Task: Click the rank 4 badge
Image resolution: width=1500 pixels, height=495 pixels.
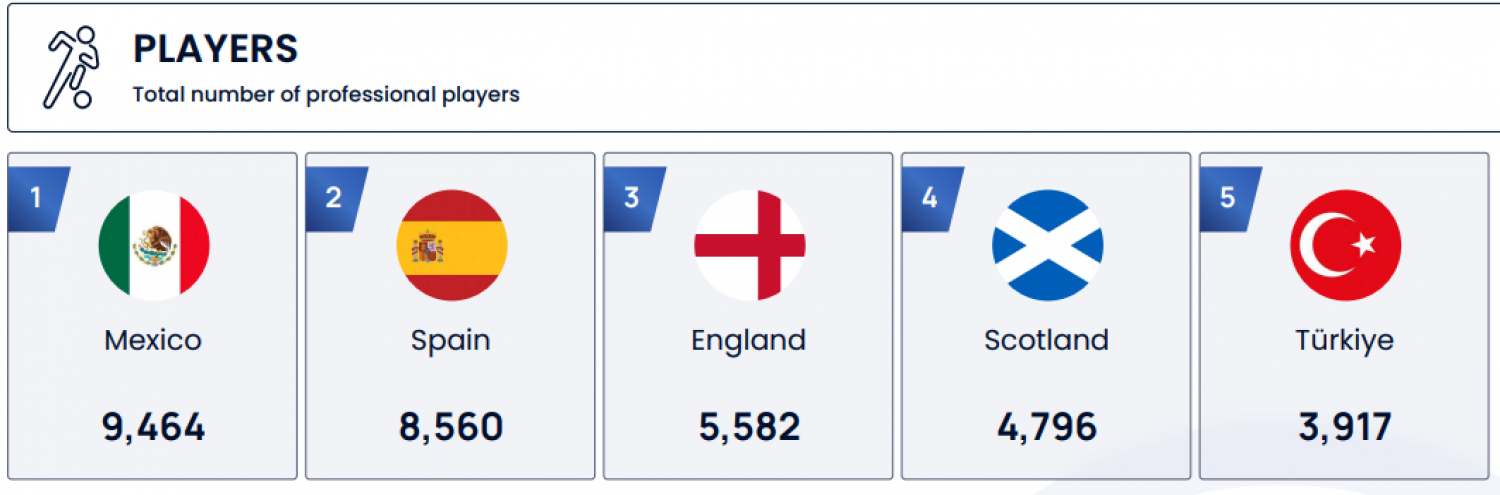Action: tap(932, 199)
